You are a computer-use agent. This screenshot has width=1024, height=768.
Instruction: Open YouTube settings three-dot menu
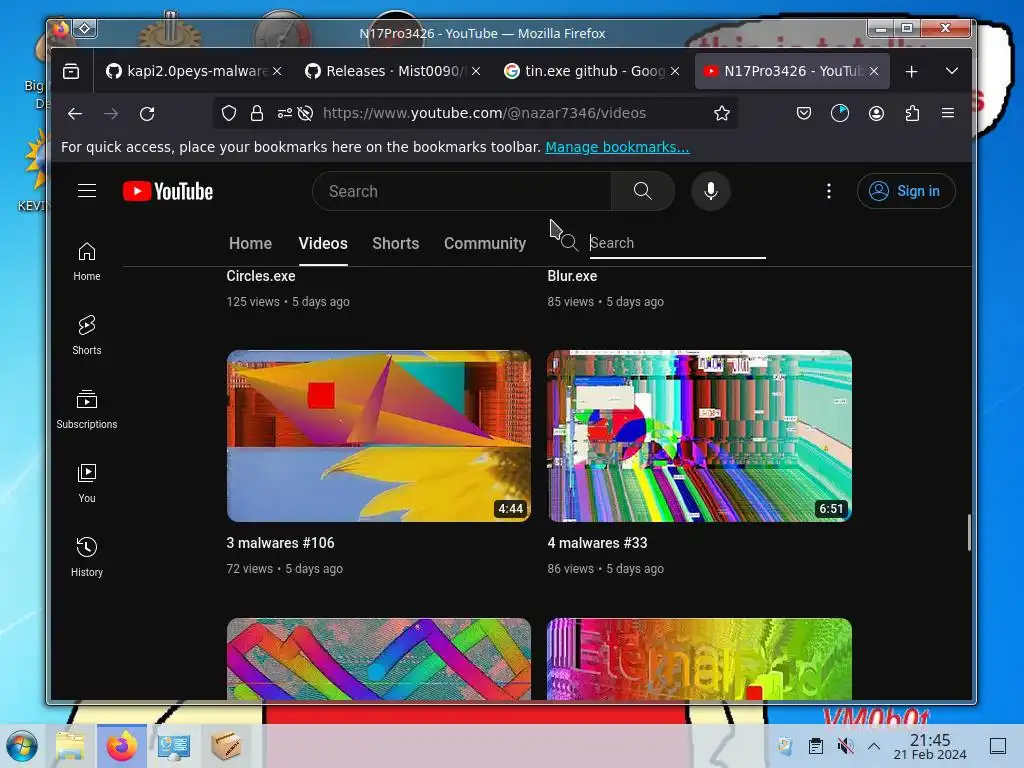click(x=829, y=191)
